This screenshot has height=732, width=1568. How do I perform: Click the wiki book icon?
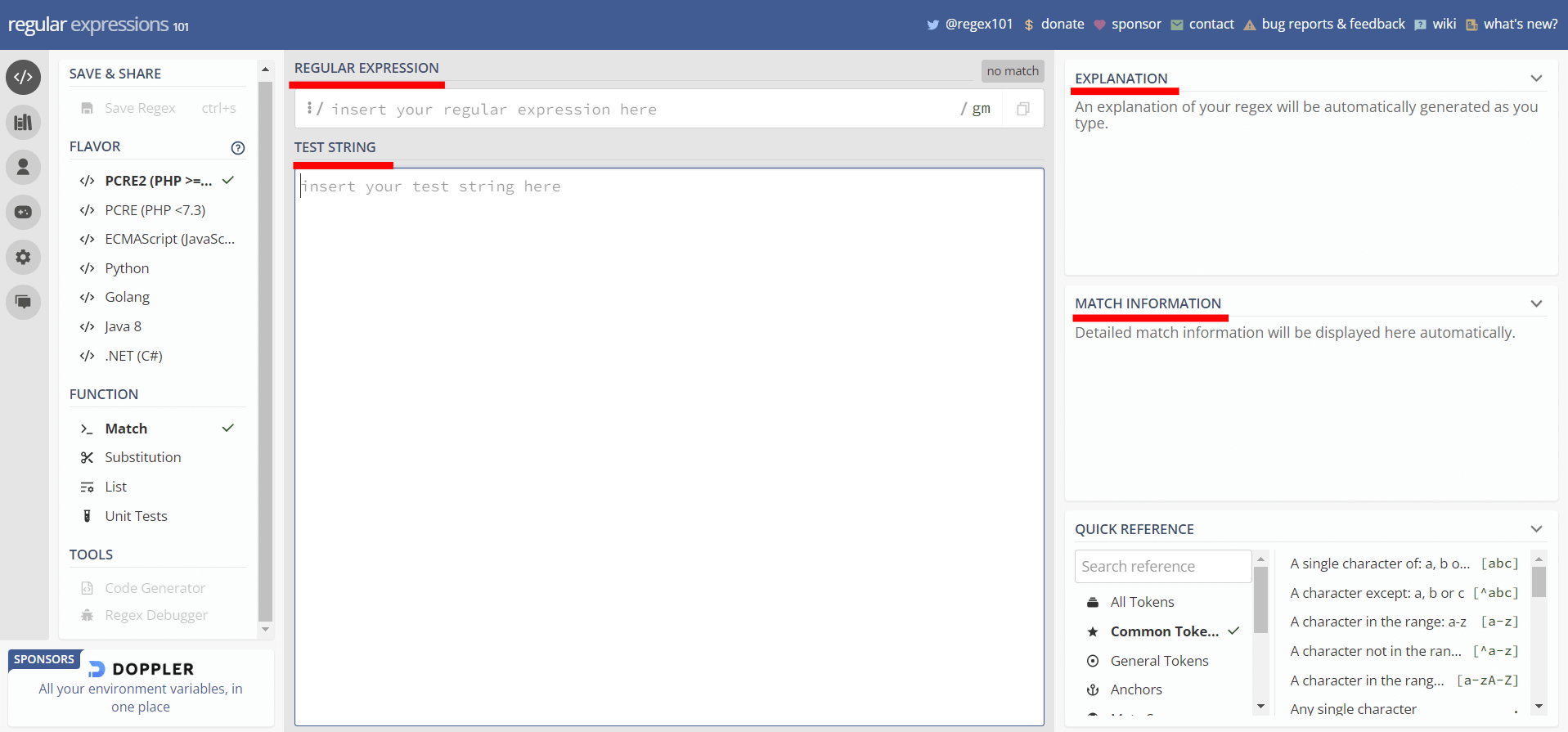(x=1421, y=25)
